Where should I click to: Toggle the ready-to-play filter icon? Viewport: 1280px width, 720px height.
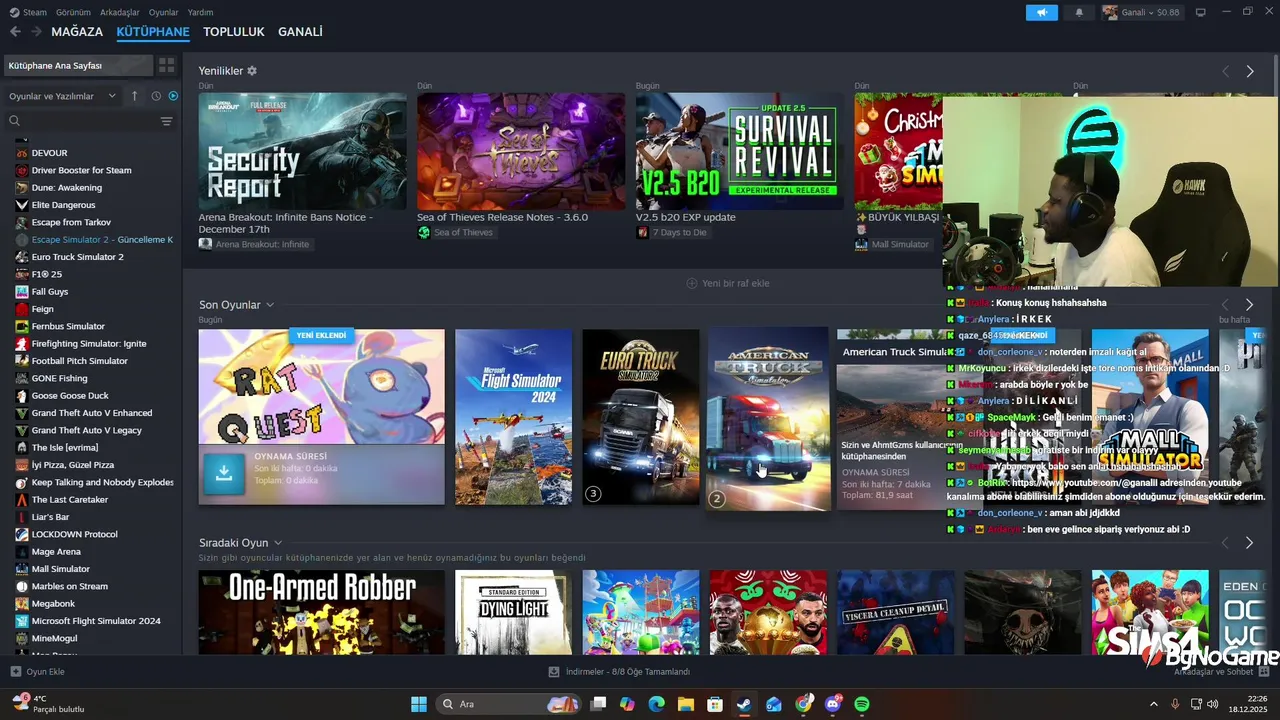click(x=173, y=96)
